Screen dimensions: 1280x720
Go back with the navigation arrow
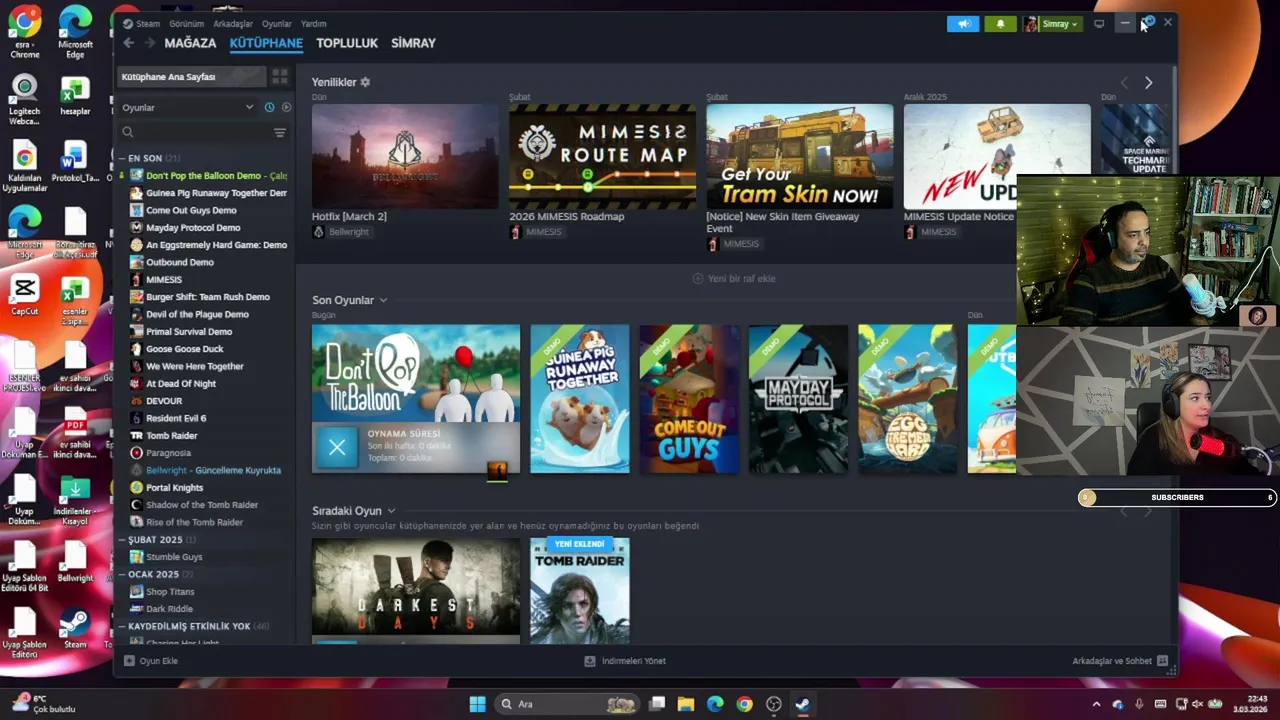point(128,43)
